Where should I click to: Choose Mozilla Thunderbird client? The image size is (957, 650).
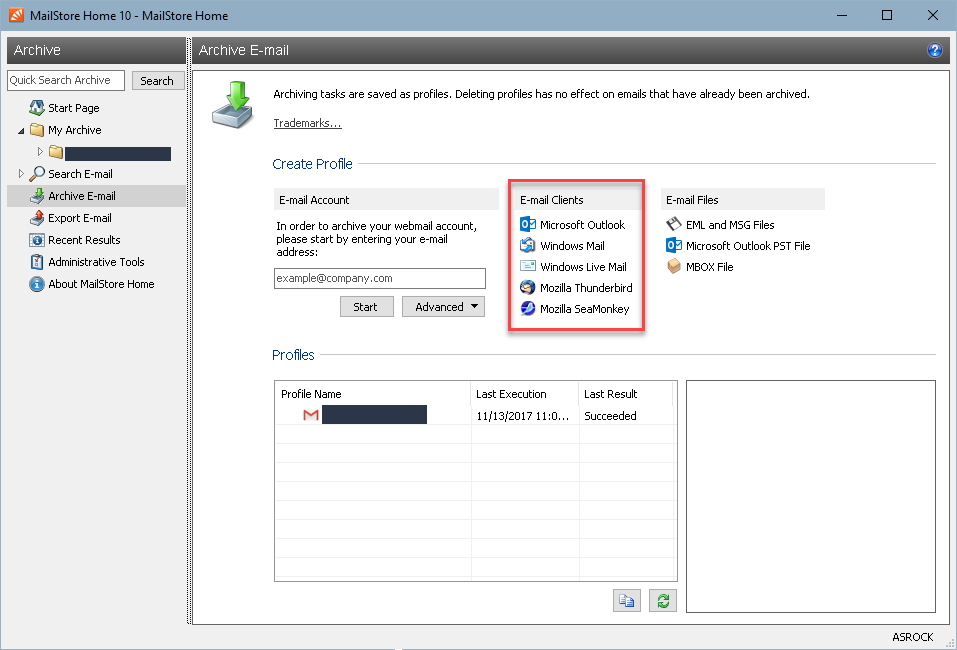point(586,287)
